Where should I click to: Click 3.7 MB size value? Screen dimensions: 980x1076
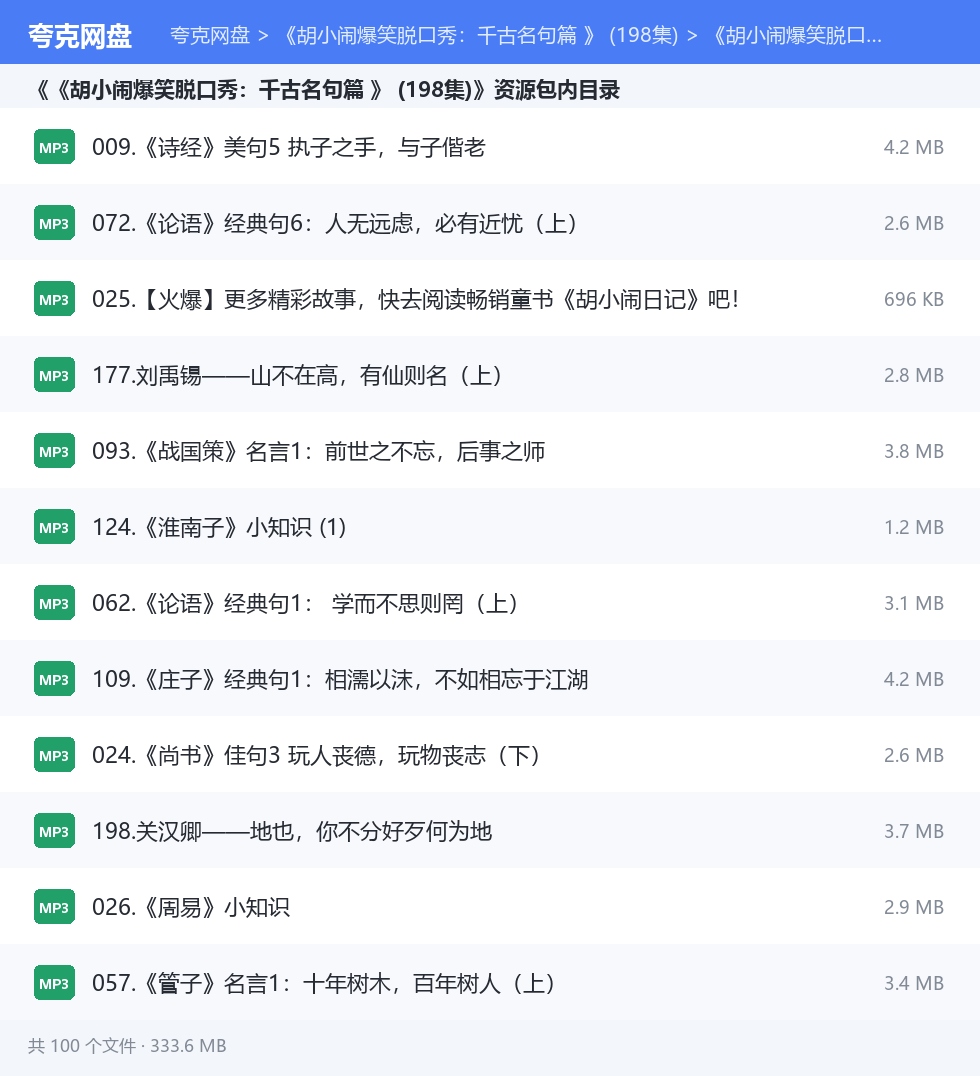[913, 831]
